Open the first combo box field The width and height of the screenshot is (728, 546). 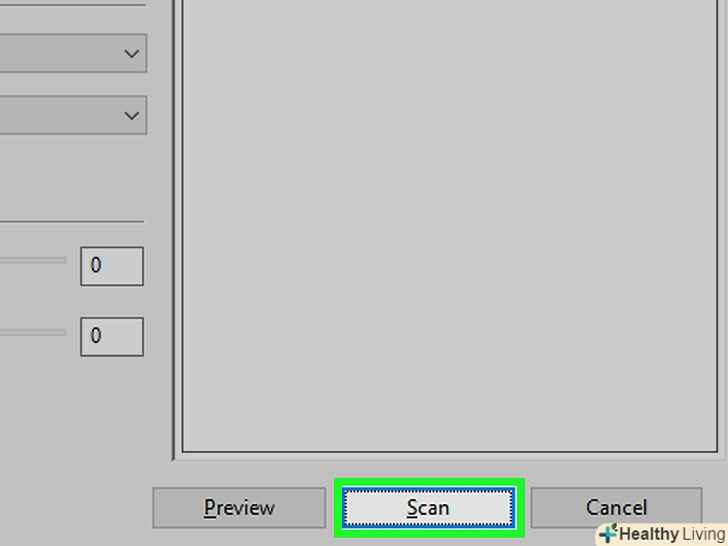(x=73, y=53)
